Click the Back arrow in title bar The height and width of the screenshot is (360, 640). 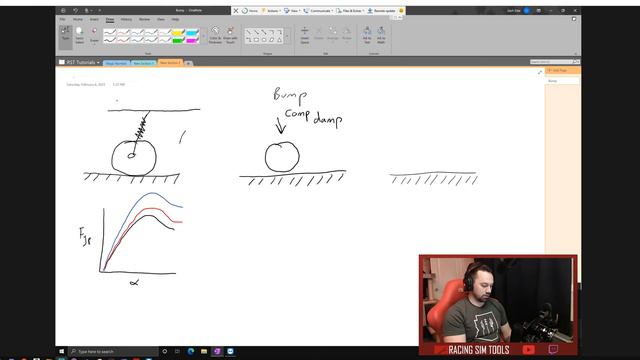63,11
